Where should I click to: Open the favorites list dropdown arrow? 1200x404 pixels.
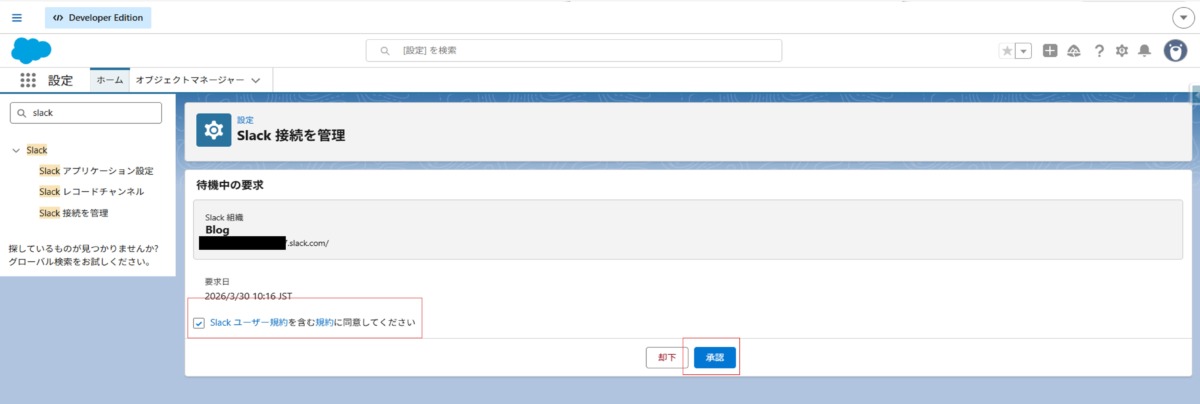tap(1023, 51)
